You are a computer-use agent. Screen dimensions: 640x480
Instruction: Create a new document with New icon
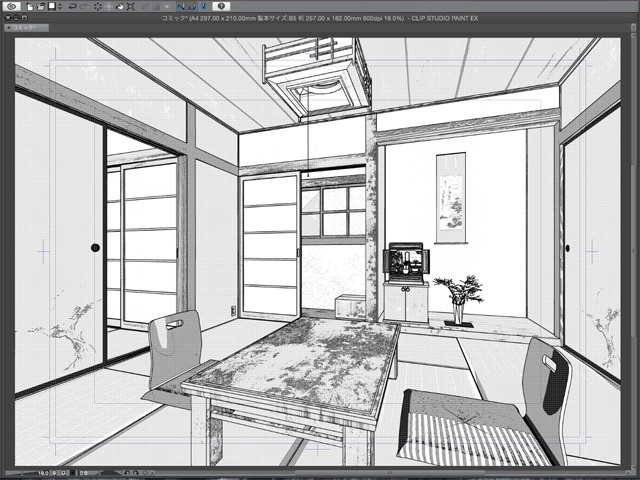pos(30,6)
